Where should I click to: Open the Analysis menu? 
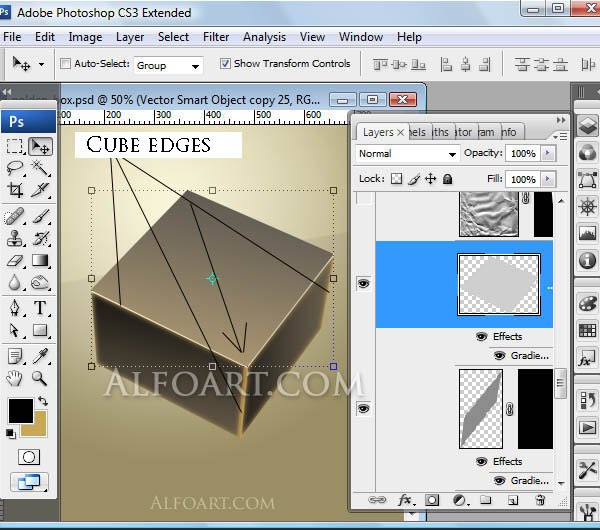click(x=264, y=37)
